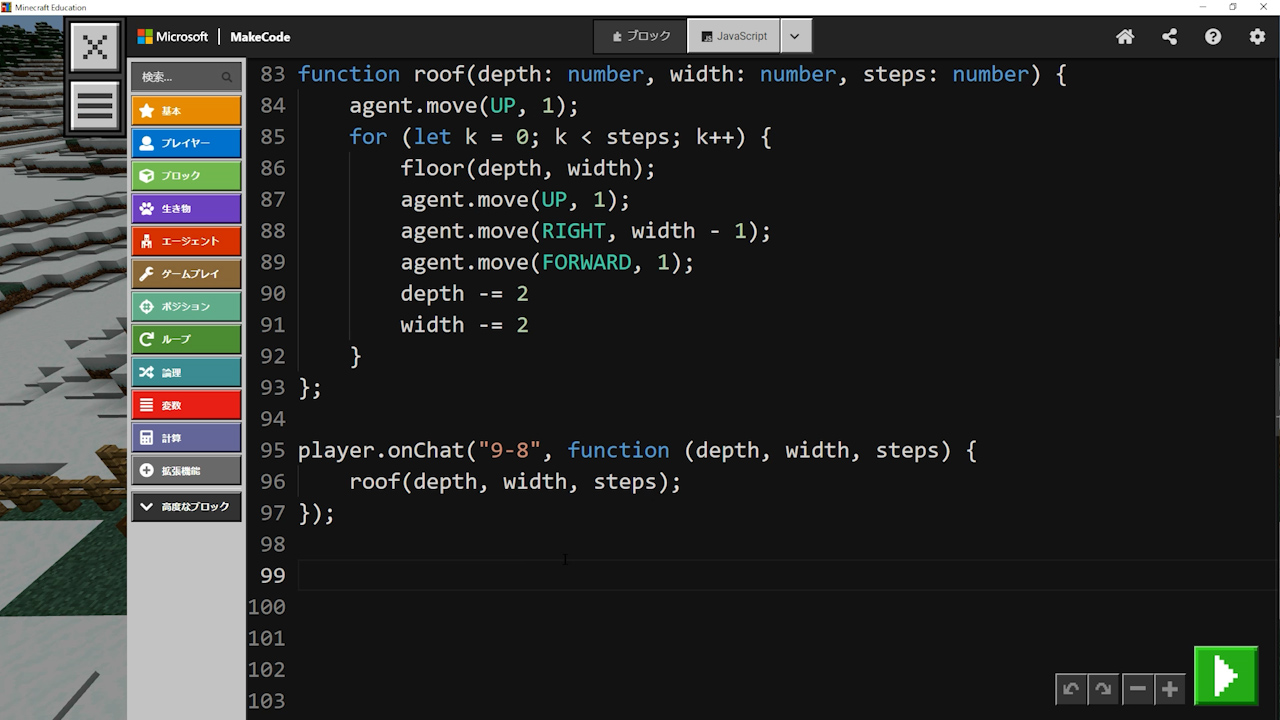Click the 検索 search input box
The width and height of the screenshot is (1280, 720).
click(180, 77)
